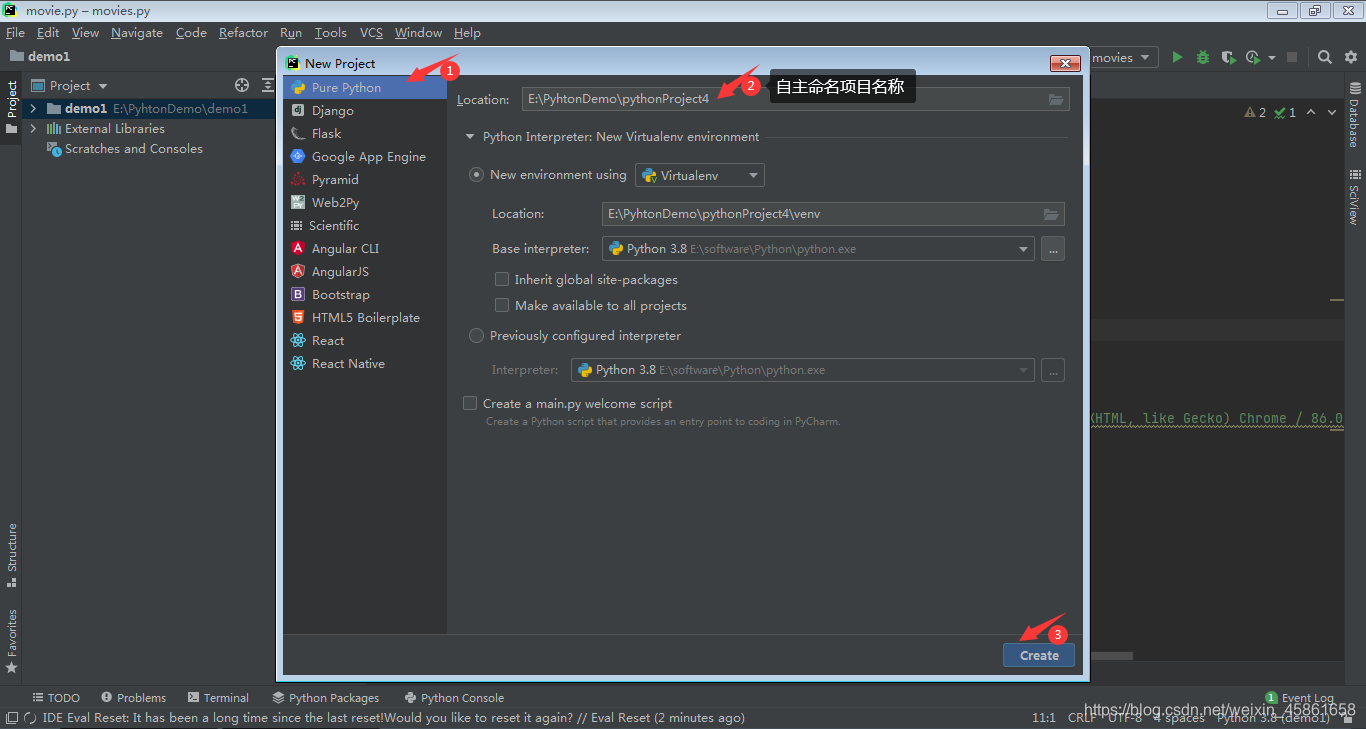Open the Problems tool window
This screenshot has height=729, width=1366.
click(133, 698)
